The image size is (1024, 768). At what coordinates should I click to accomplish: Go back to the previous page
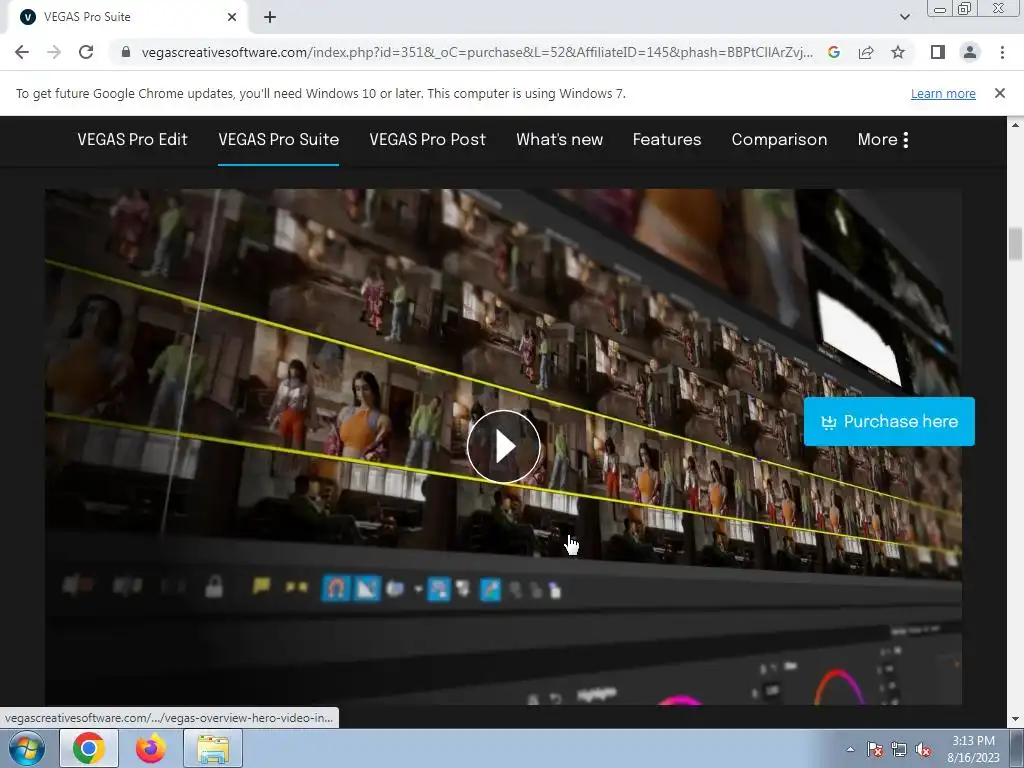[22, 52]
